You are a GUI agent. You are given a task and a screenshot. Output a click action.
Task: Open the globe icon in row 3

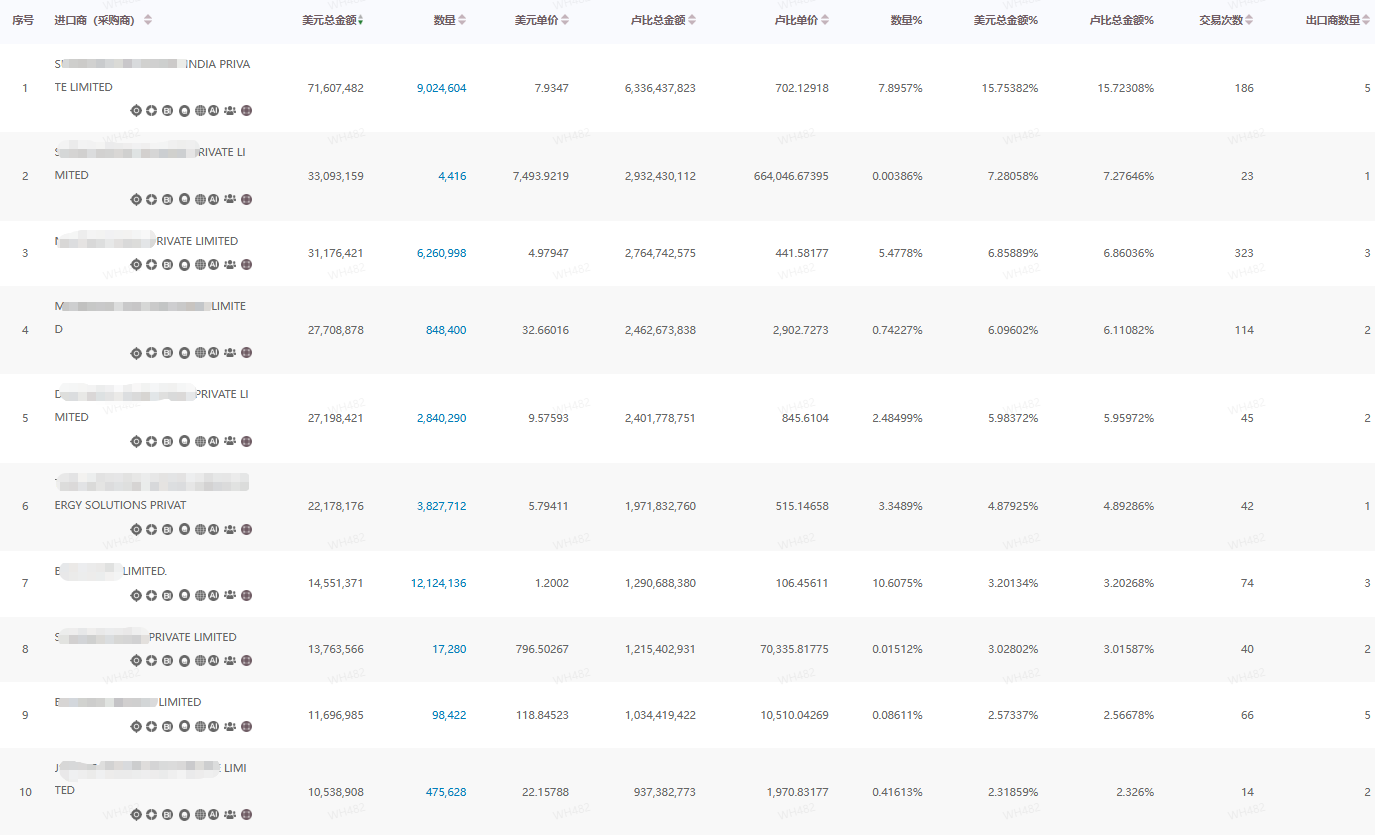(200, 265)
